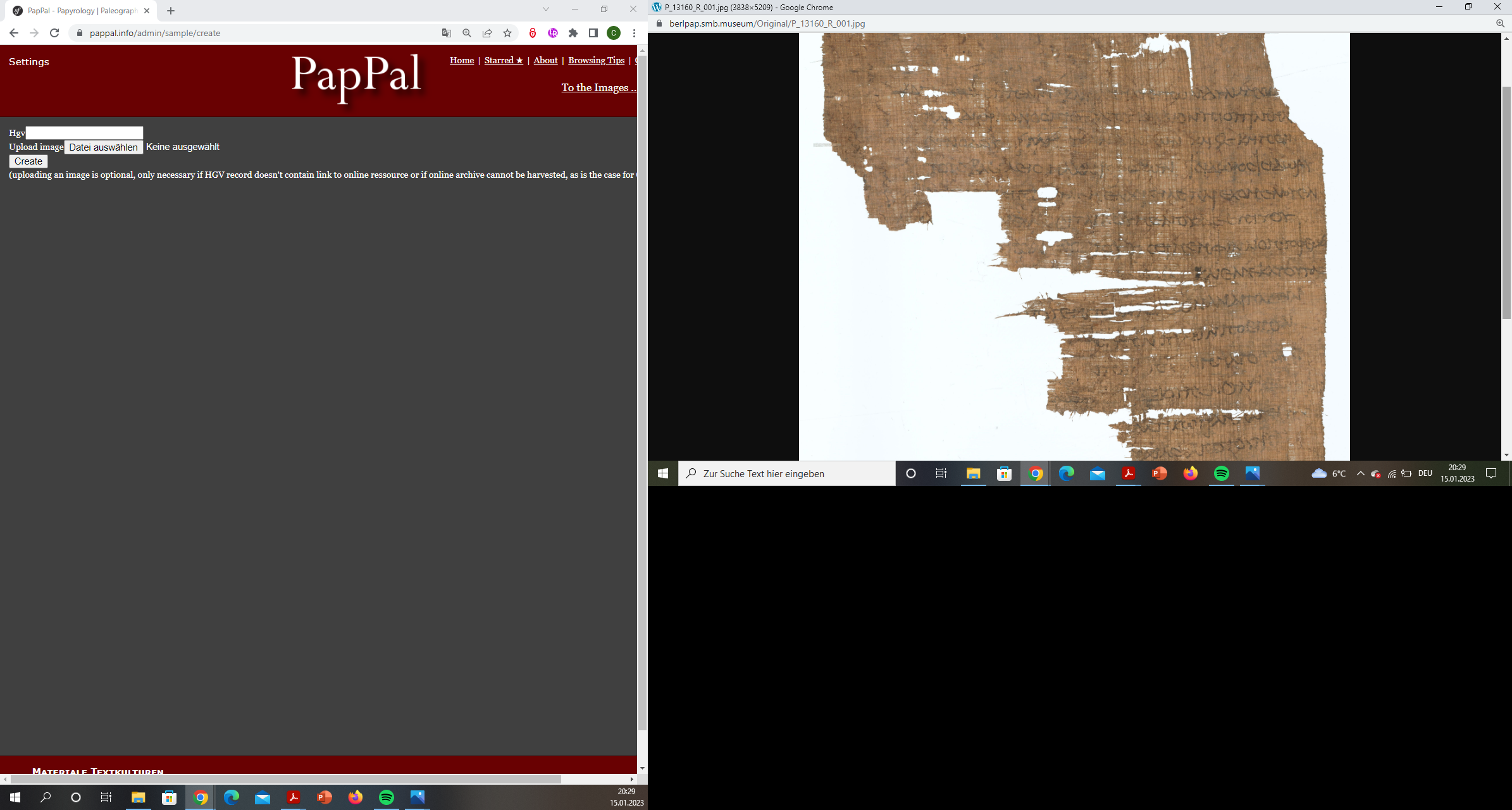The height and width of the screenshot is (810, 1512).
Task: Close the PapPal browser tab
Action: [147, 11]
